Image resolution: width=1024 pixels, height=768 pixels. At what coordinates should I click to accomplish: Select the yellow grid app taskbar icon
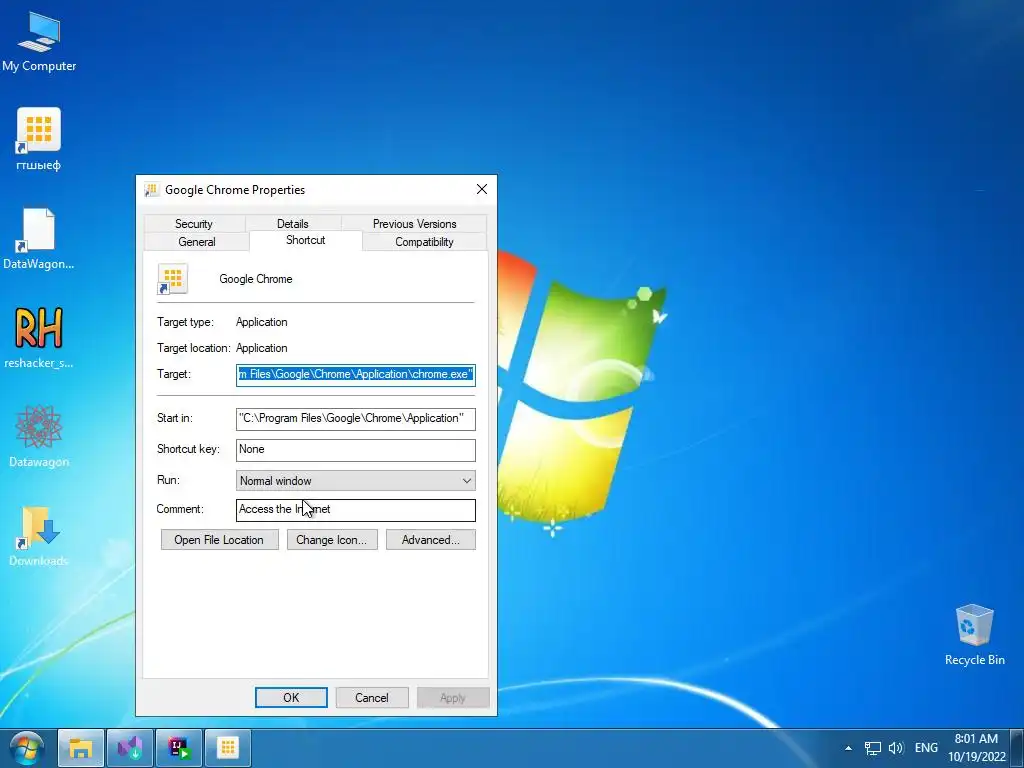click(228, 748)
